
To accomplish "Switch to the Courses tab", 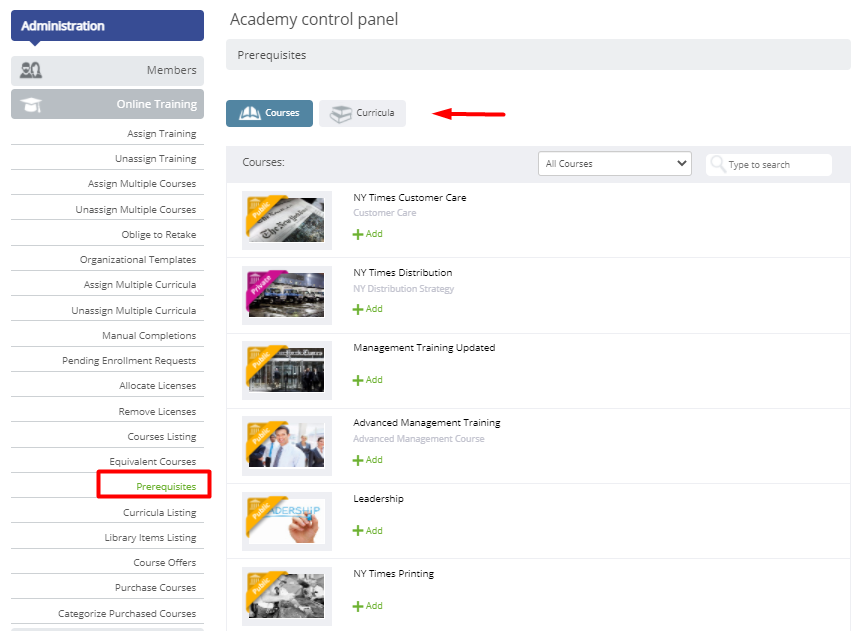I will 269,113.
